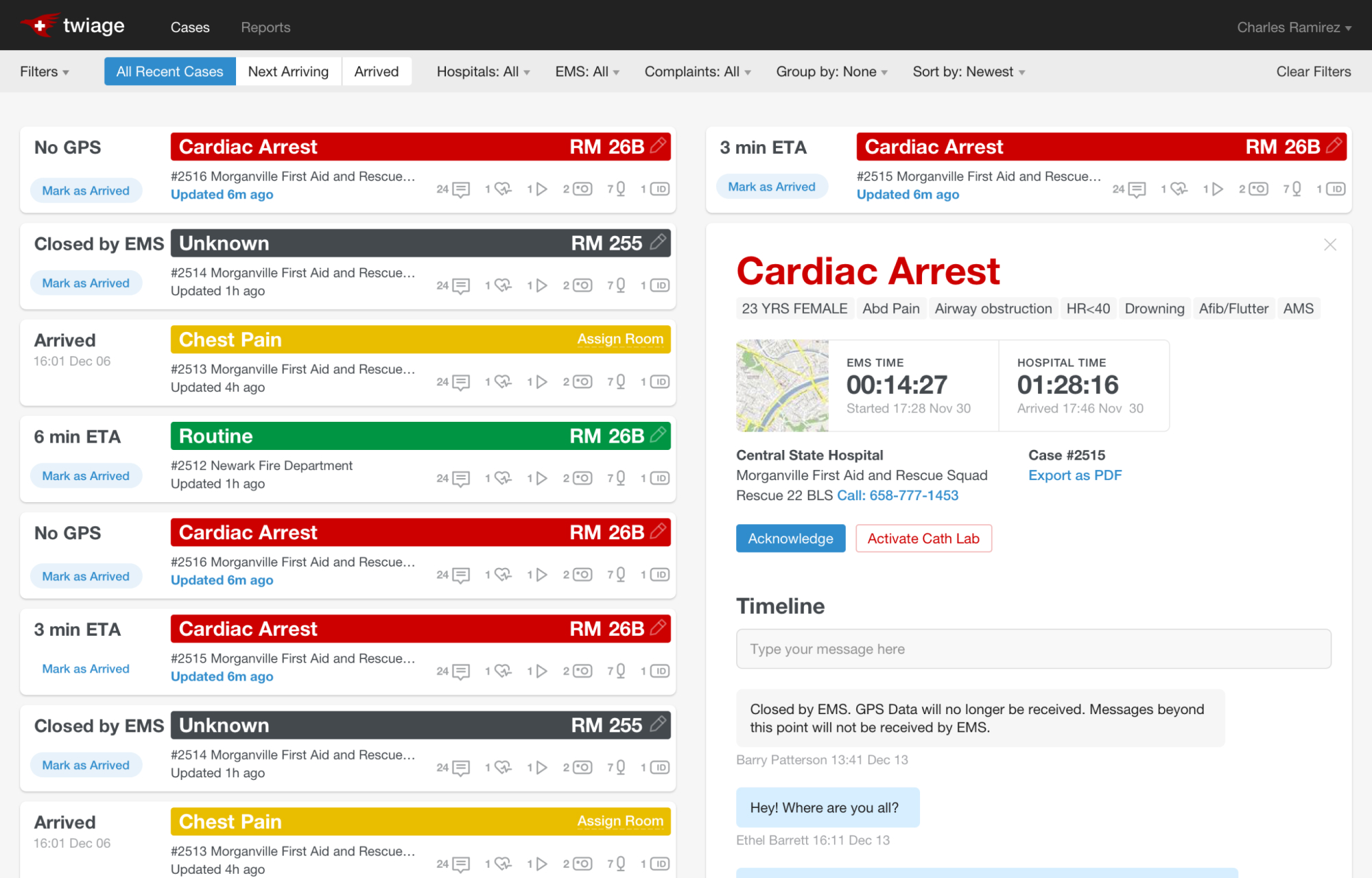The image size is (1372, 878).
Task: Switch to All Recent Cases filter
Action: coord(169,71)
